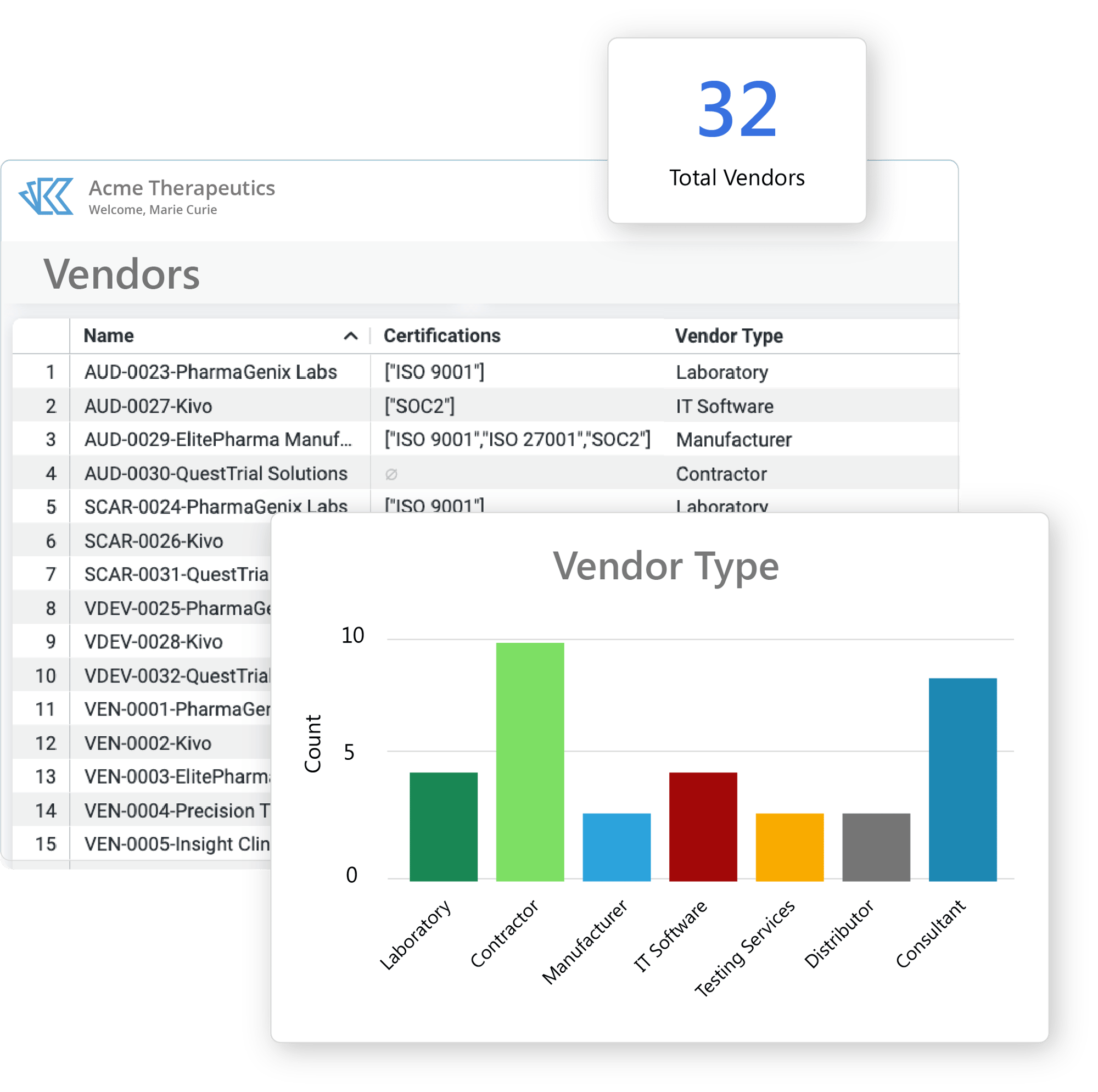
Task: Click the Contractor vendor type cell in row 4
Action: click(721, 474)
